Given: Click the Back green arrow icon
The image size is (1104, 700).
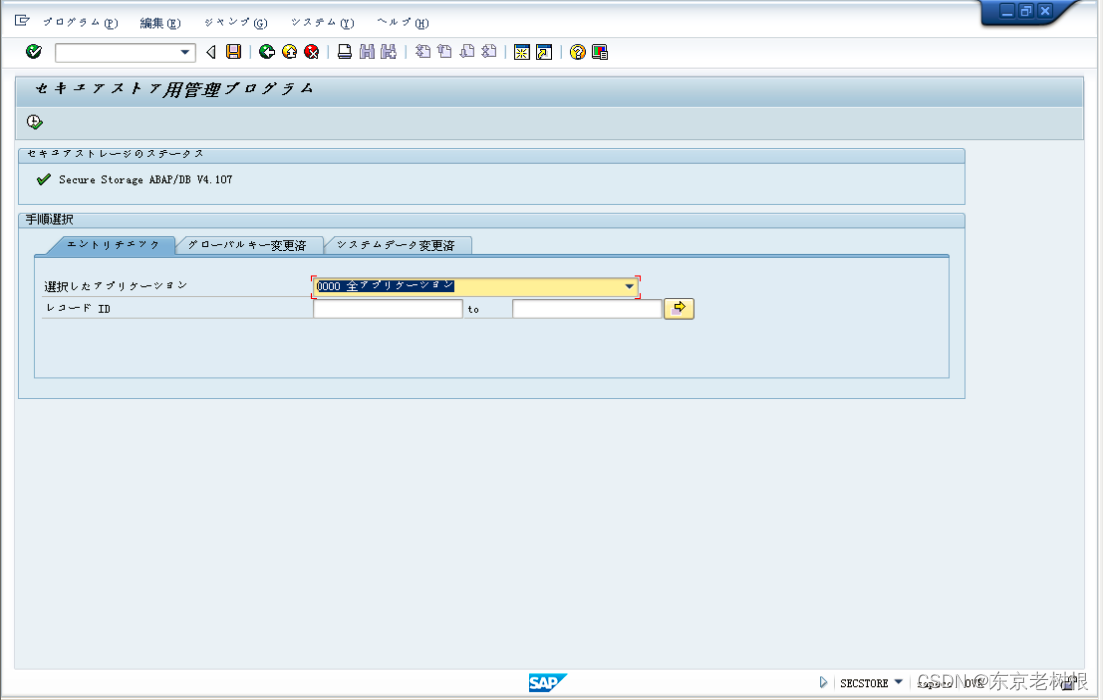Looking at the screenshot, I should 267,51.
